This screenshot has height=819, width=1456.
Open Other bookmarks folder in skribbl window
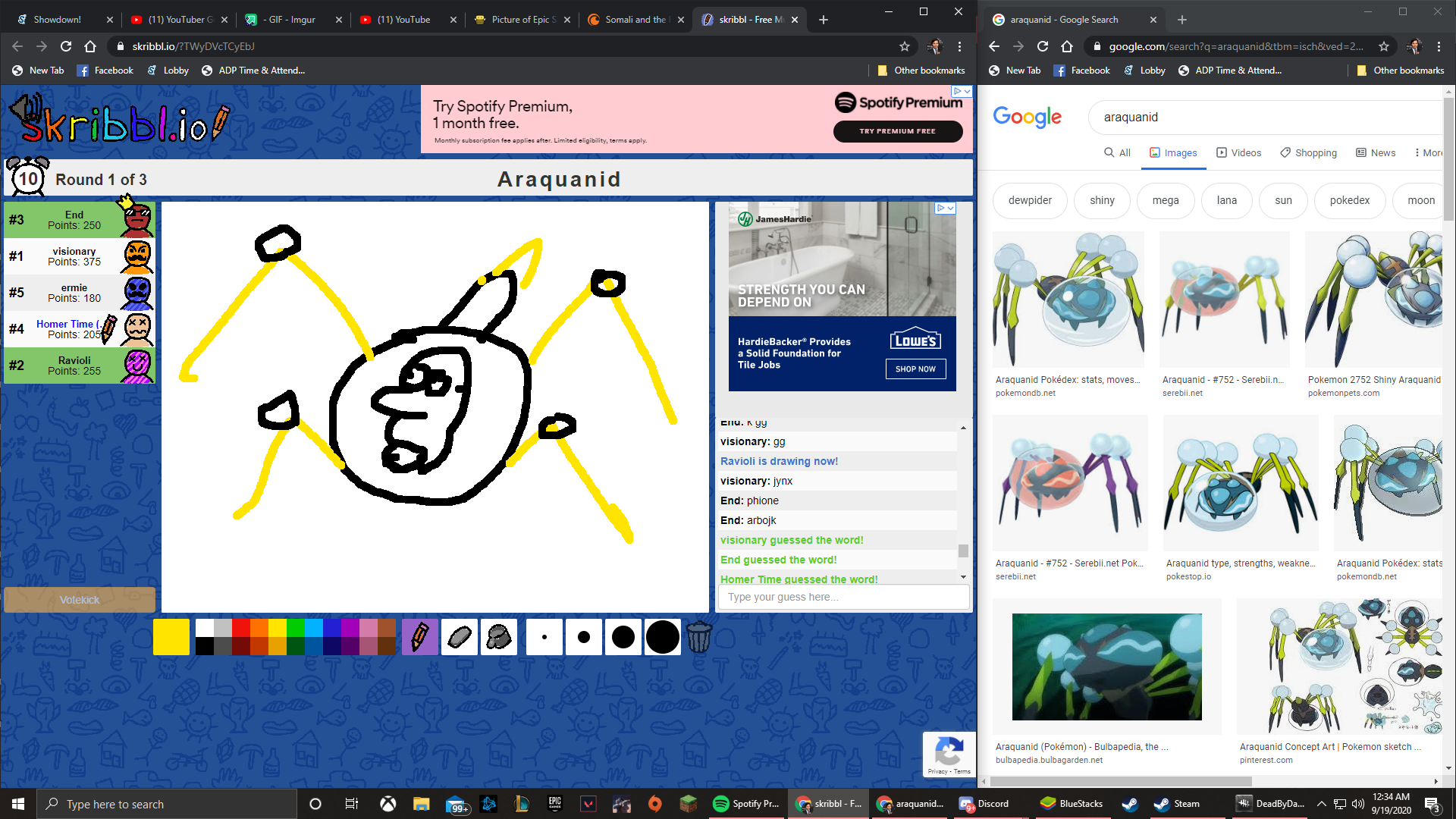(x=921, y=71)
